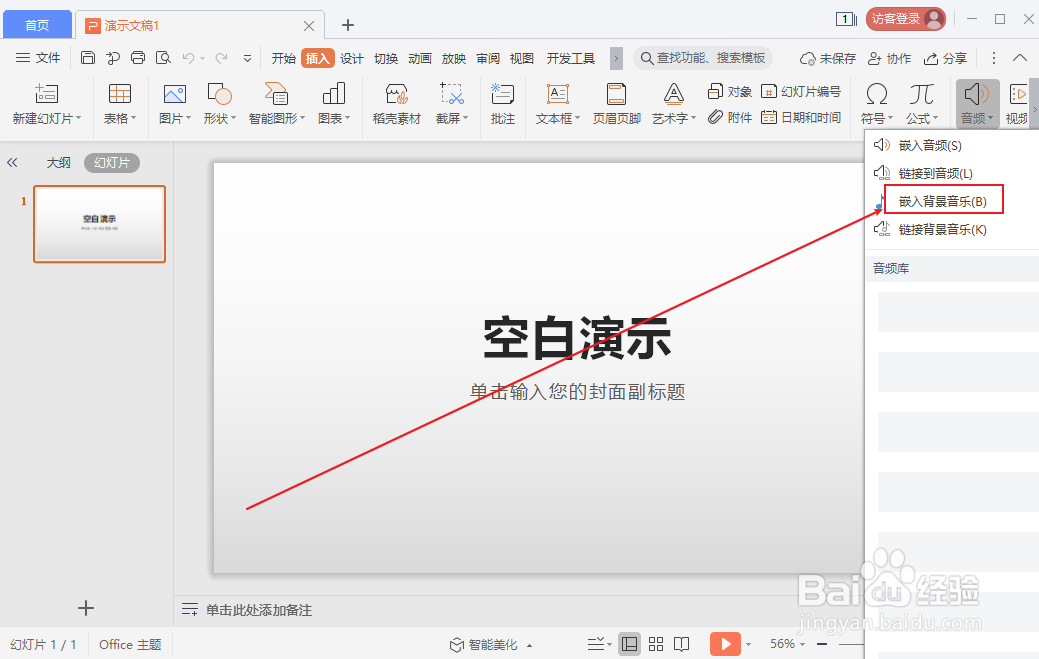The width and height of the screenshot is (1039, 659).
Task: Open the 公式 formula editor
Action: 920,103
